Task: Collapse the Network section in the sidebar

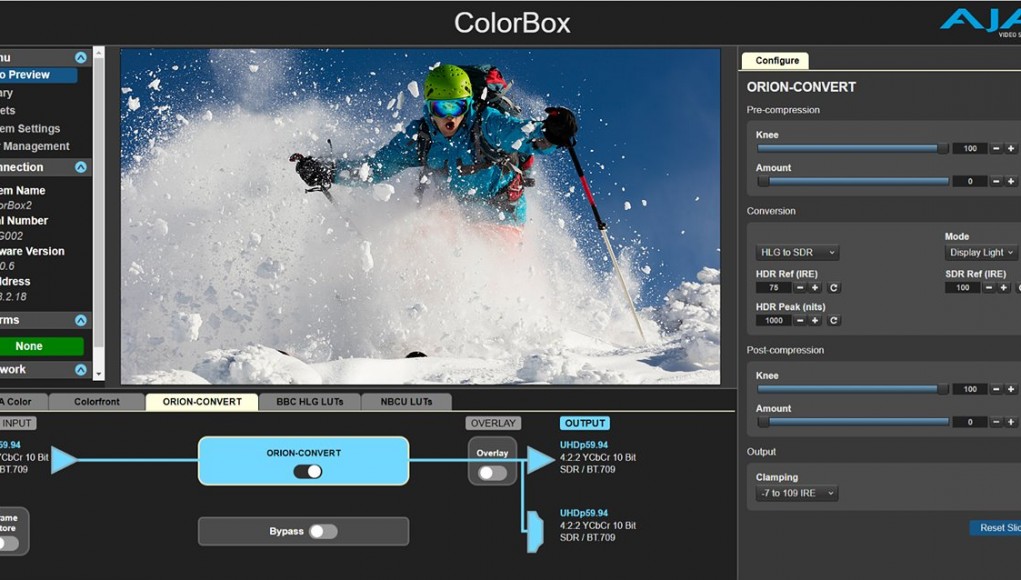Action: (x=81, y=370)
